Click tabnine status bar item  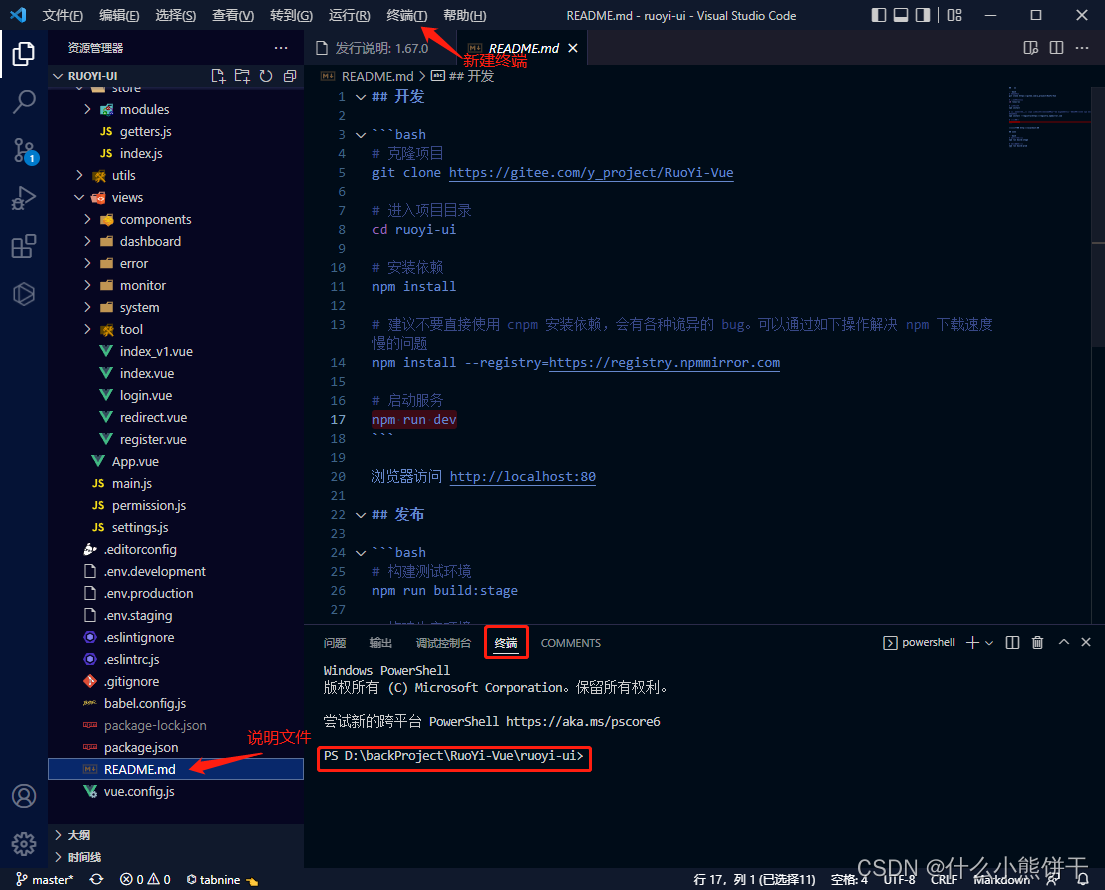tap(221, 879)
